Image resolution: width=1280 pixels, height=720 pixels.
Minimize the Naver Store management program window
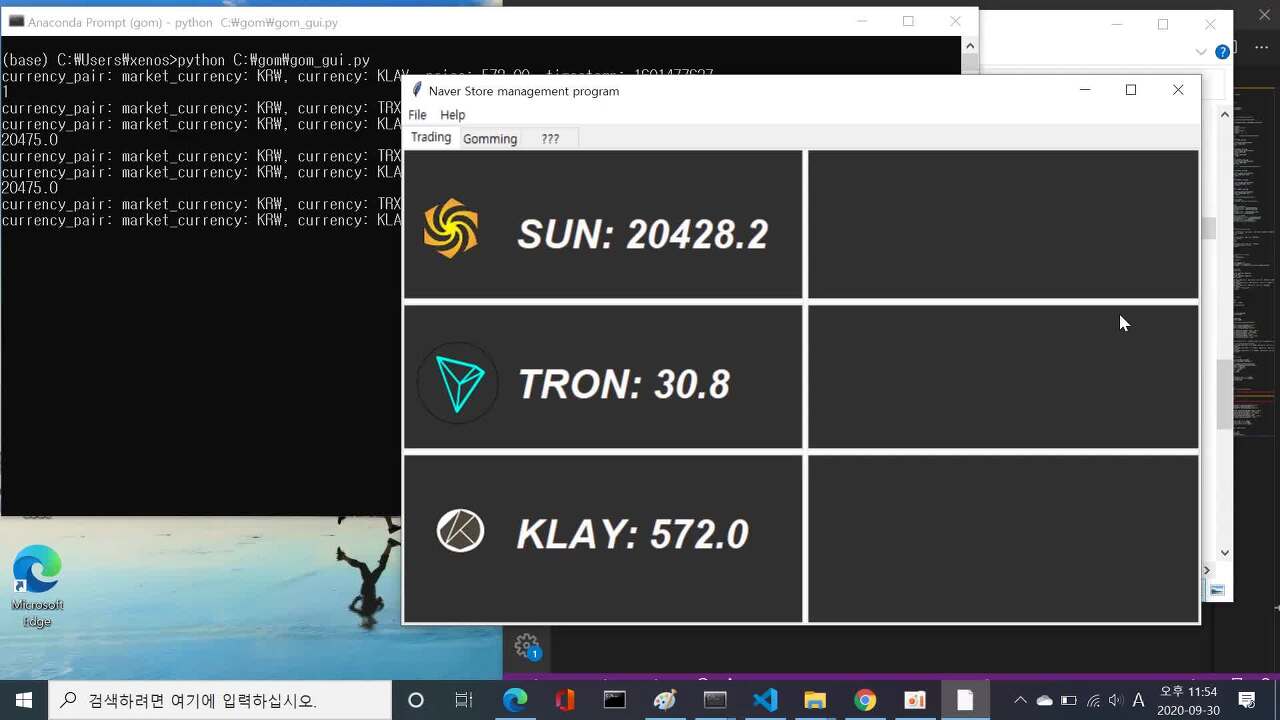(1084, 90)
